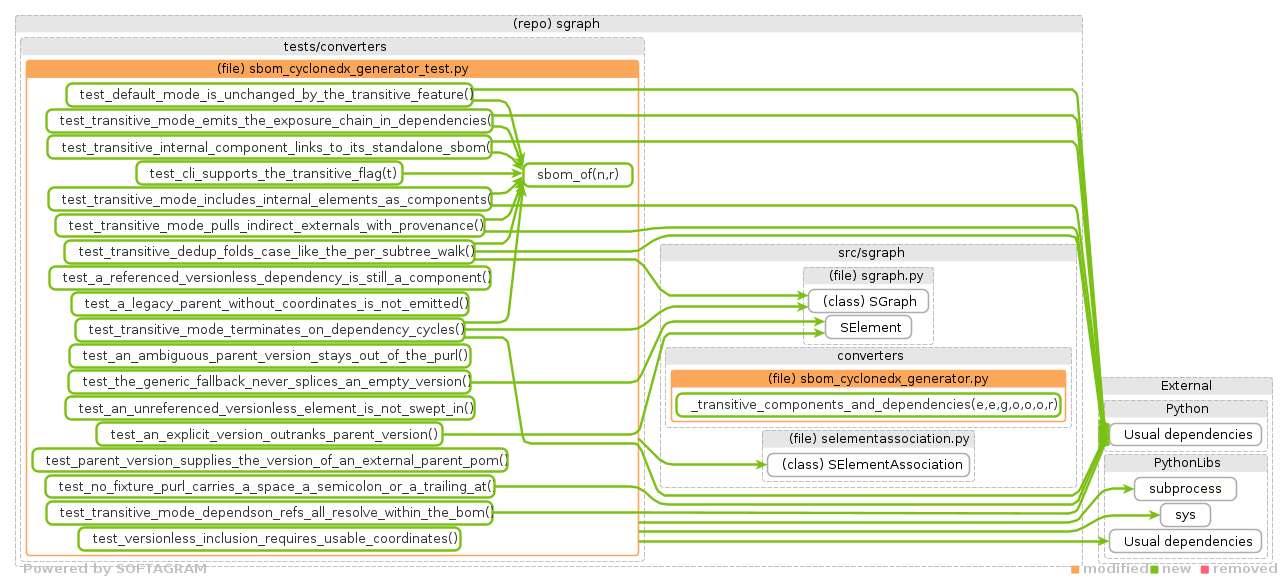This screenshot has width=1288, height=582.
Task: Select Usual dependencies node under Python
Action: (x=1186, y=434)
